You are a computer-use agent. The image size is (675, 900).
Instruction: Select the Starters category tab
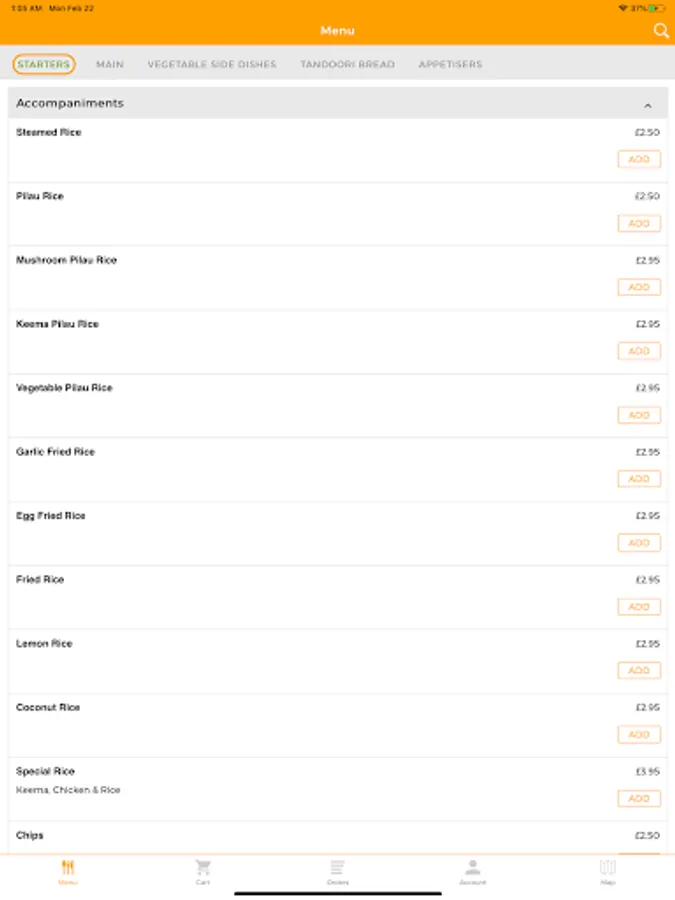[44, 64]
